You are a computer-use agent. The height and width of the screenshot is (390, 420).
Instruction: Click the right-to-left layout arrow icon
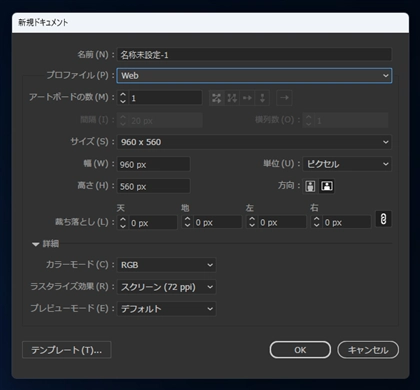tap(284, 98)
